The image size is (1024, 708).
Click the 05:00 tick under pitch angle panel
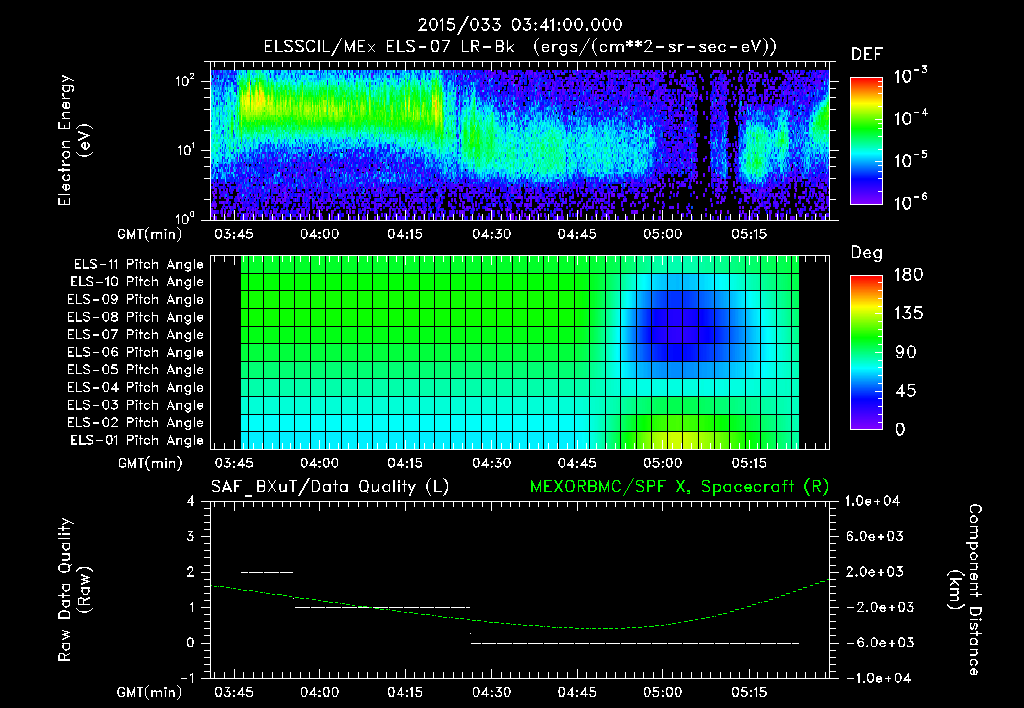663,464
